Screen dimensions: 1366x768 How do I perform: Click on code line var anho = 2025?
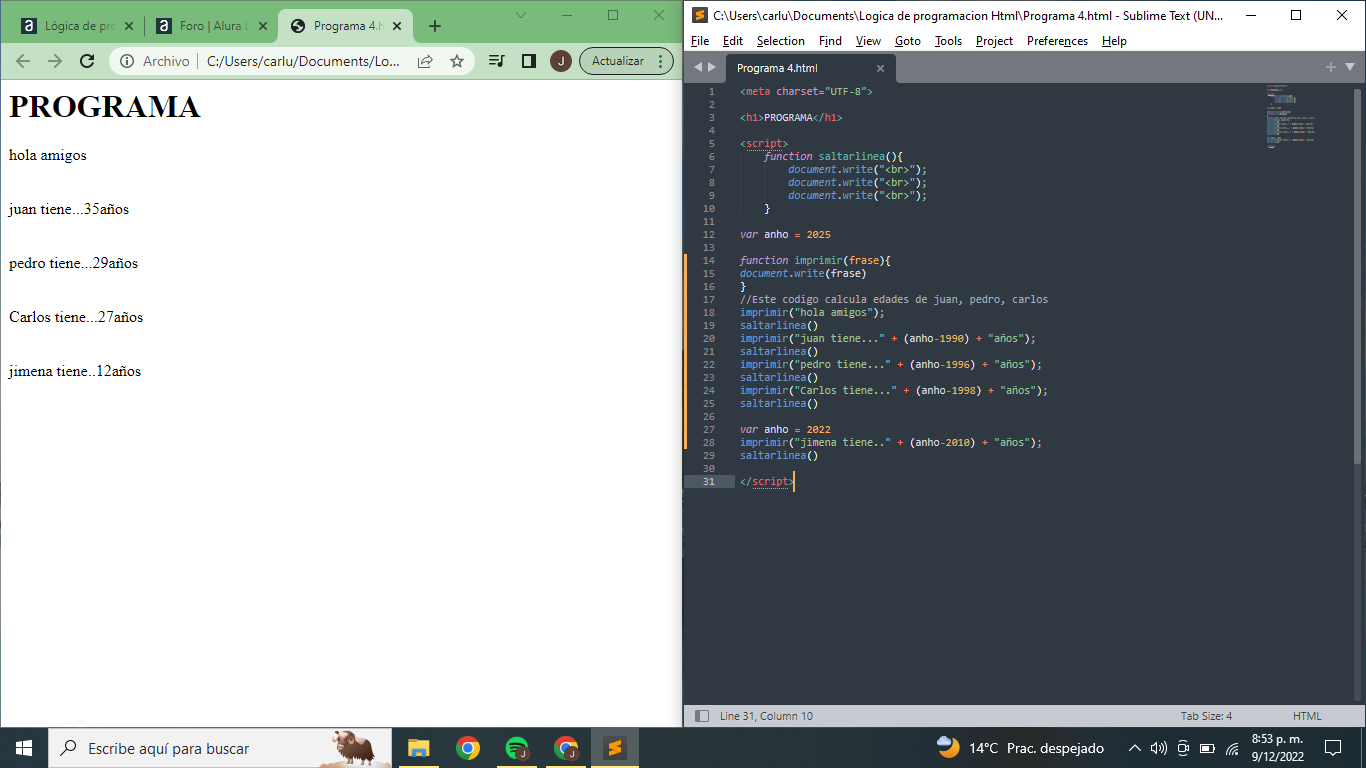click(785, 234)
